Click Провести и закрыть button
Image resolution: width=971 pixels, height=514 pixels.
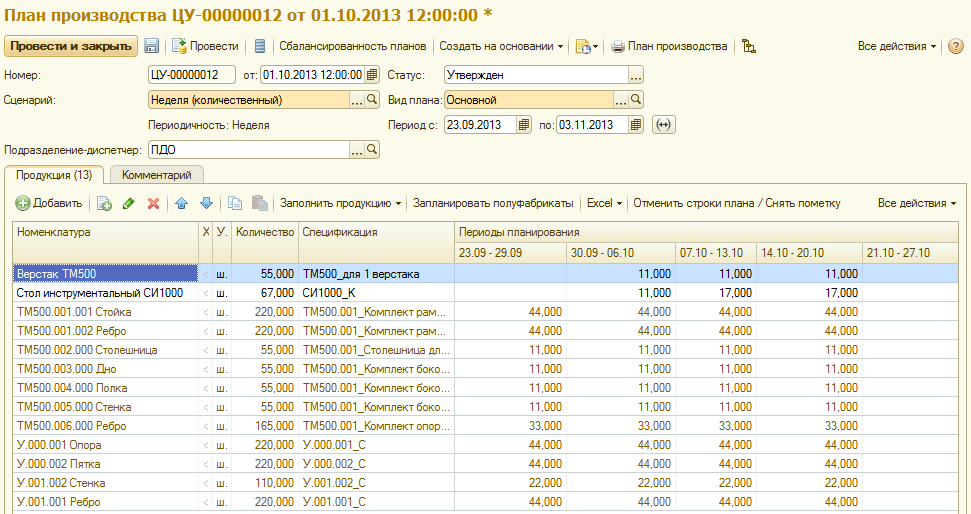tap(70, 46)
